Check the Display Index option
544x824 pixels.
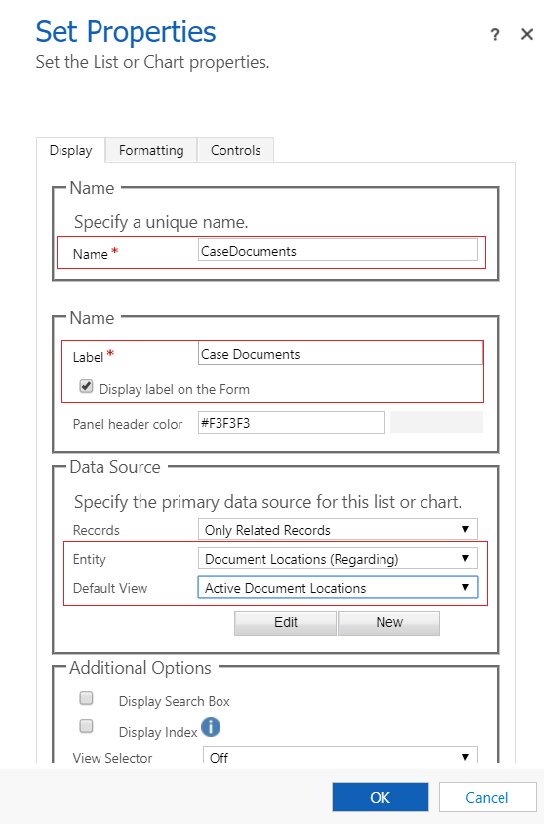tap(86, 726)
